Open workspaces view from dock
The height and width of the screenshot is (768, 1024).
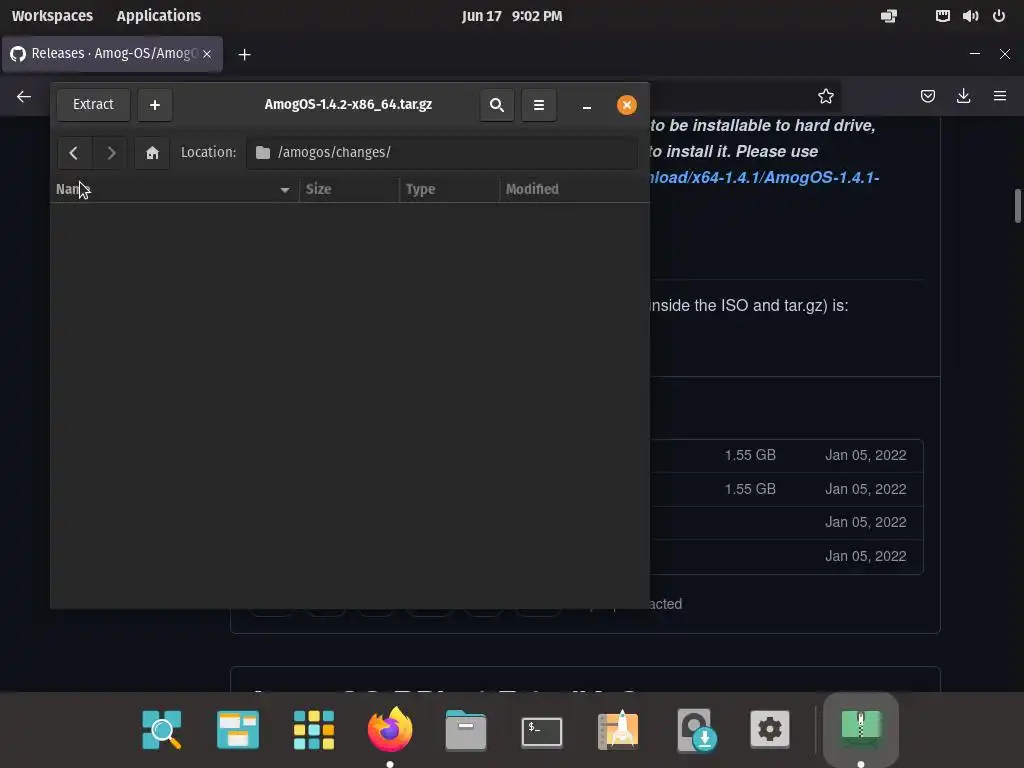[x=238, y=729]
